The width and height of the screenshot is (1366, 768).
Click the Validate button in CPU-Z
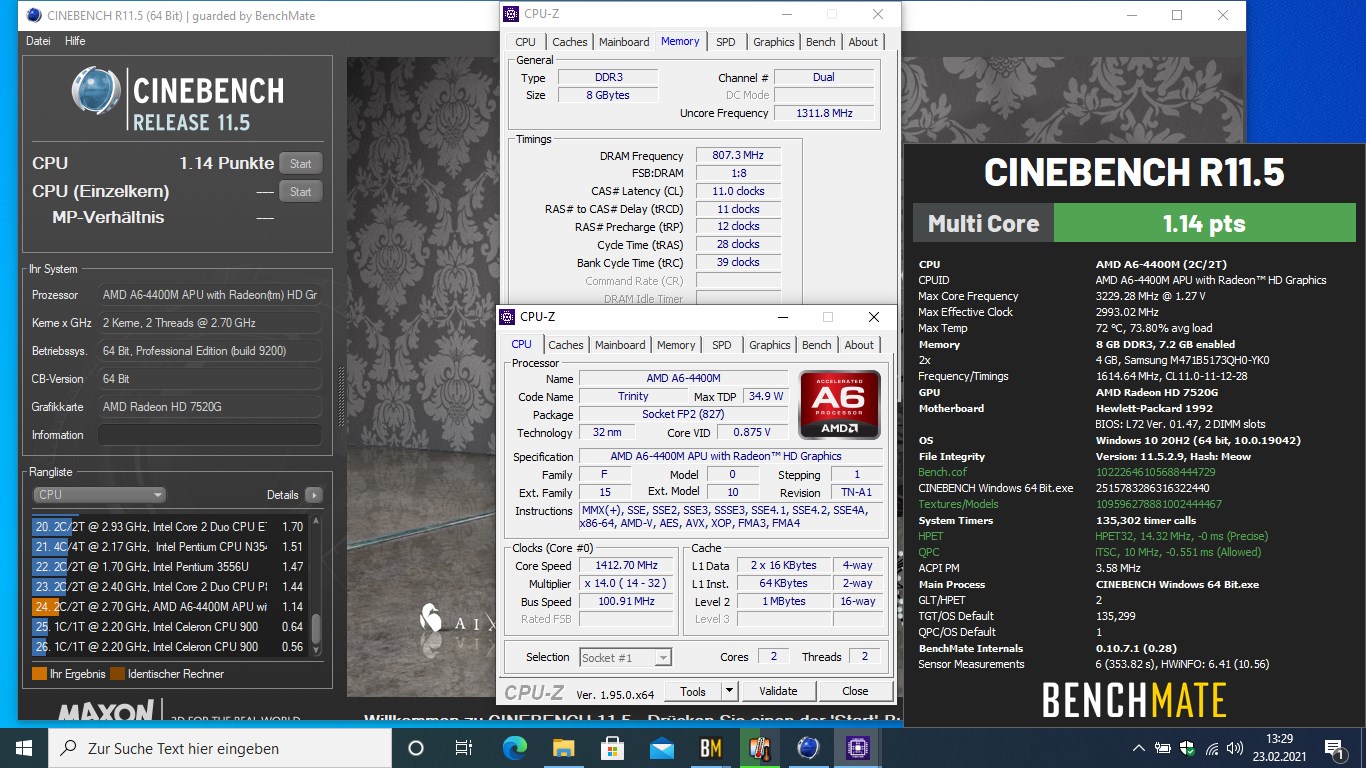pos(778,691)
